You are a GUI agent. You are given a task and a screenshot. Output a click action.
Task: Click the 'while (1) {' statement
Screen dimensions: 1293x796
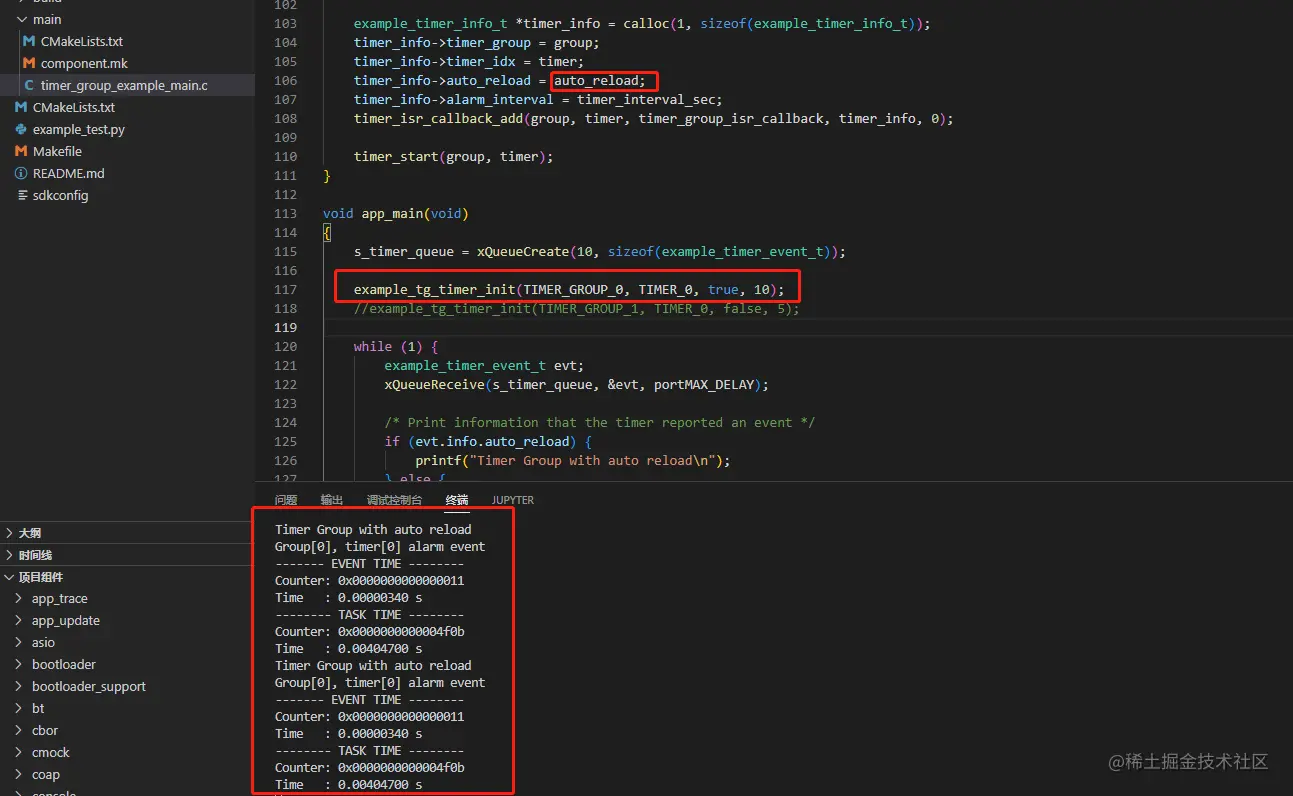point(396,347)
